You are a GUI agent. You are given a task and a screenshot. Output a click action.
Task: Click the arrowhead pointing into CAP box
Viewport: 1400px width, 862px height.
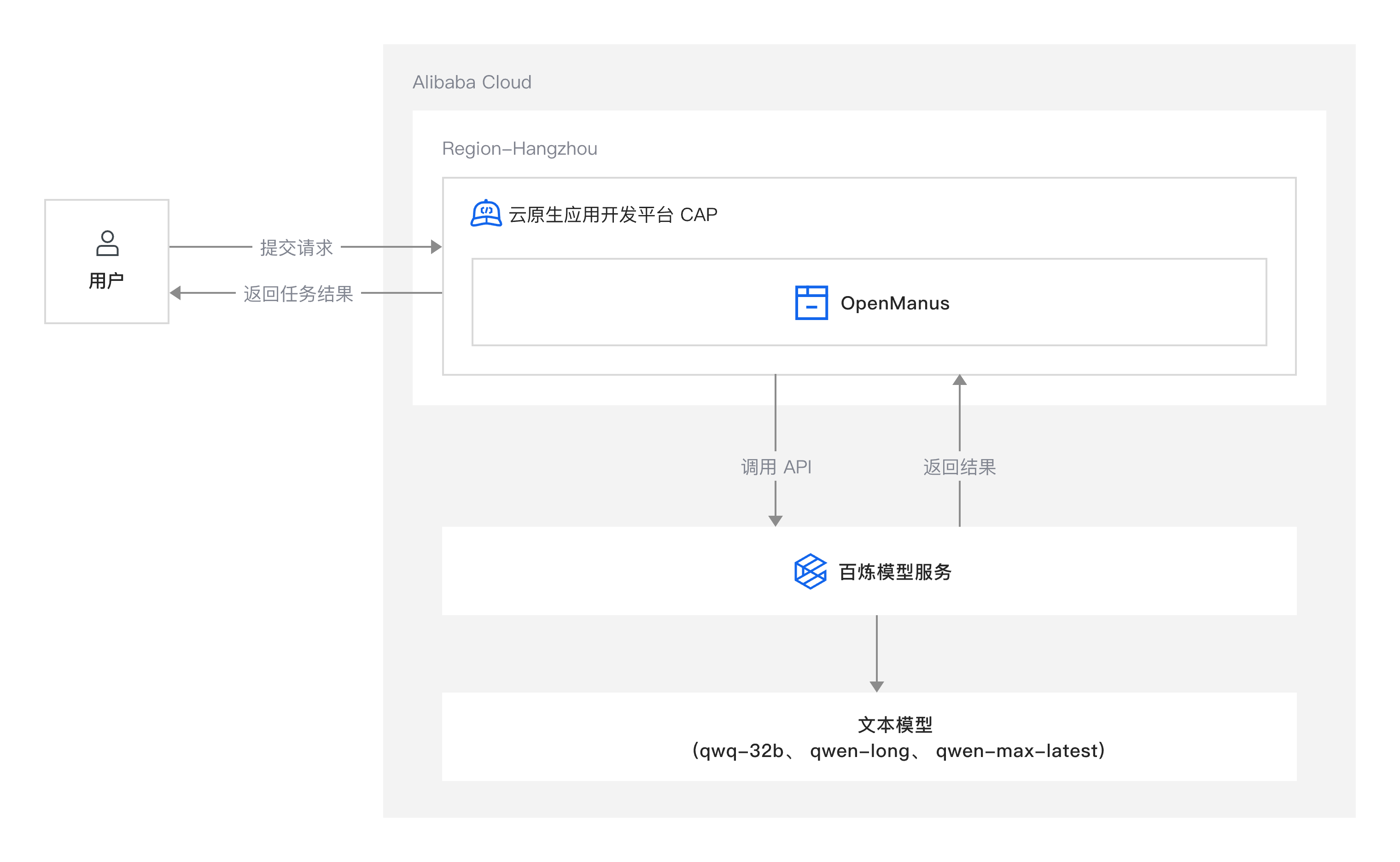pyautogui.click(x=436, y=247)
